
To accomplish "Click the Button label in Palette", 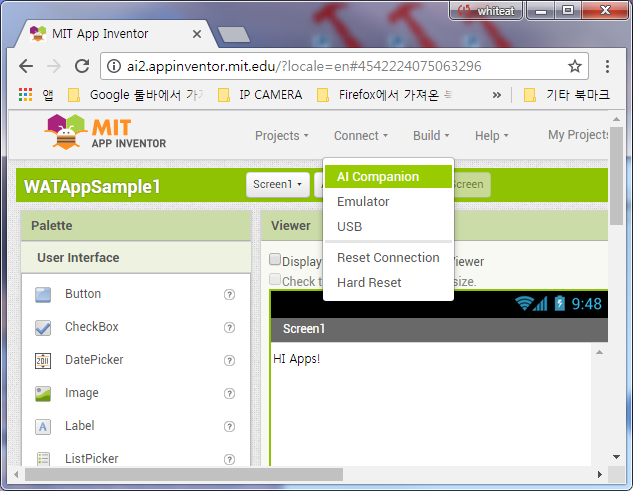I will (x=83, y=294).
